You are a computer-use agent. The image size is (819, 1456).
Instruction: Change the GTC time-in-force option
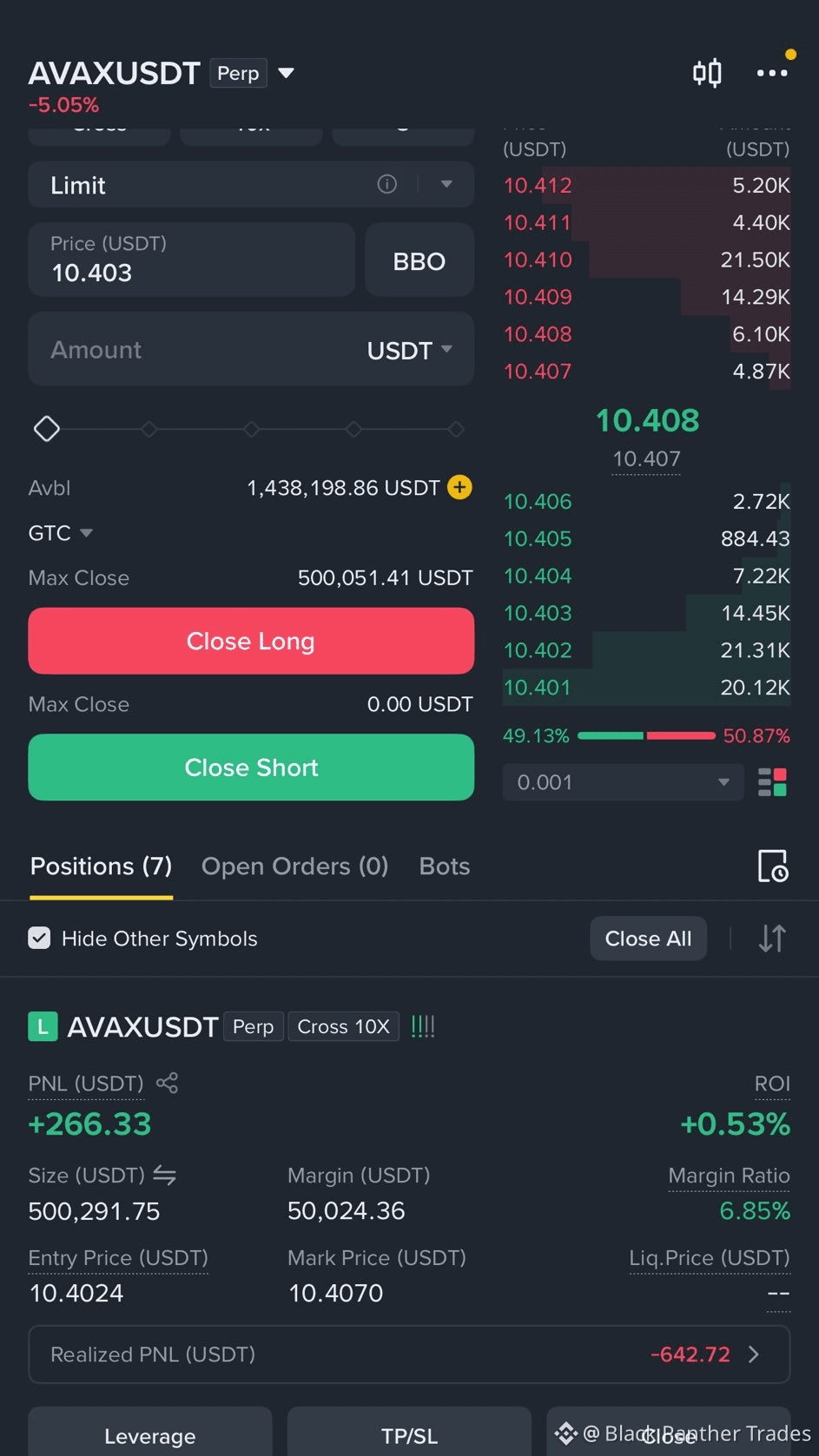click(60, 533)
